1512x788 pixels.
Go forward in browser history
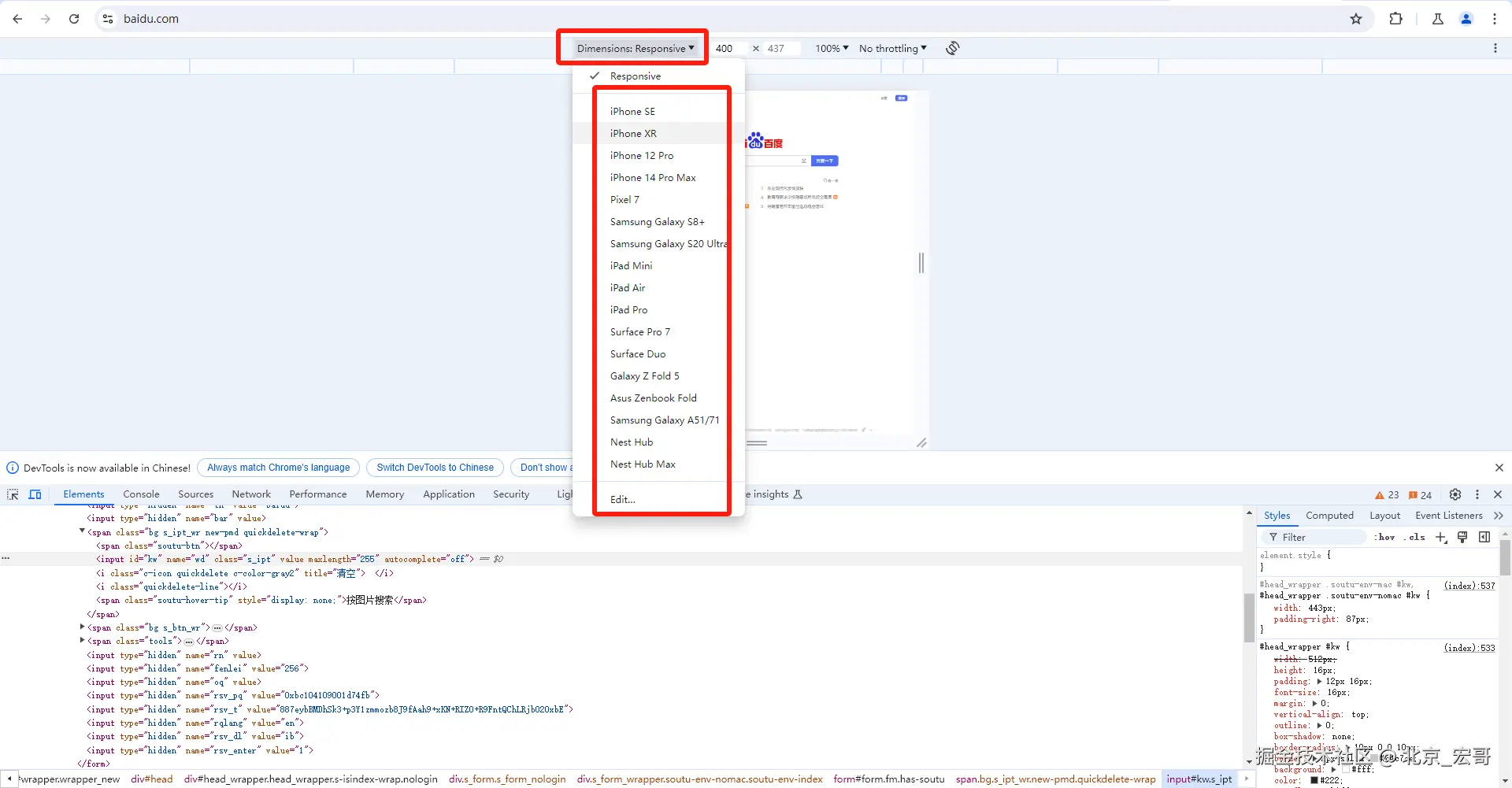tap(46, 19)
